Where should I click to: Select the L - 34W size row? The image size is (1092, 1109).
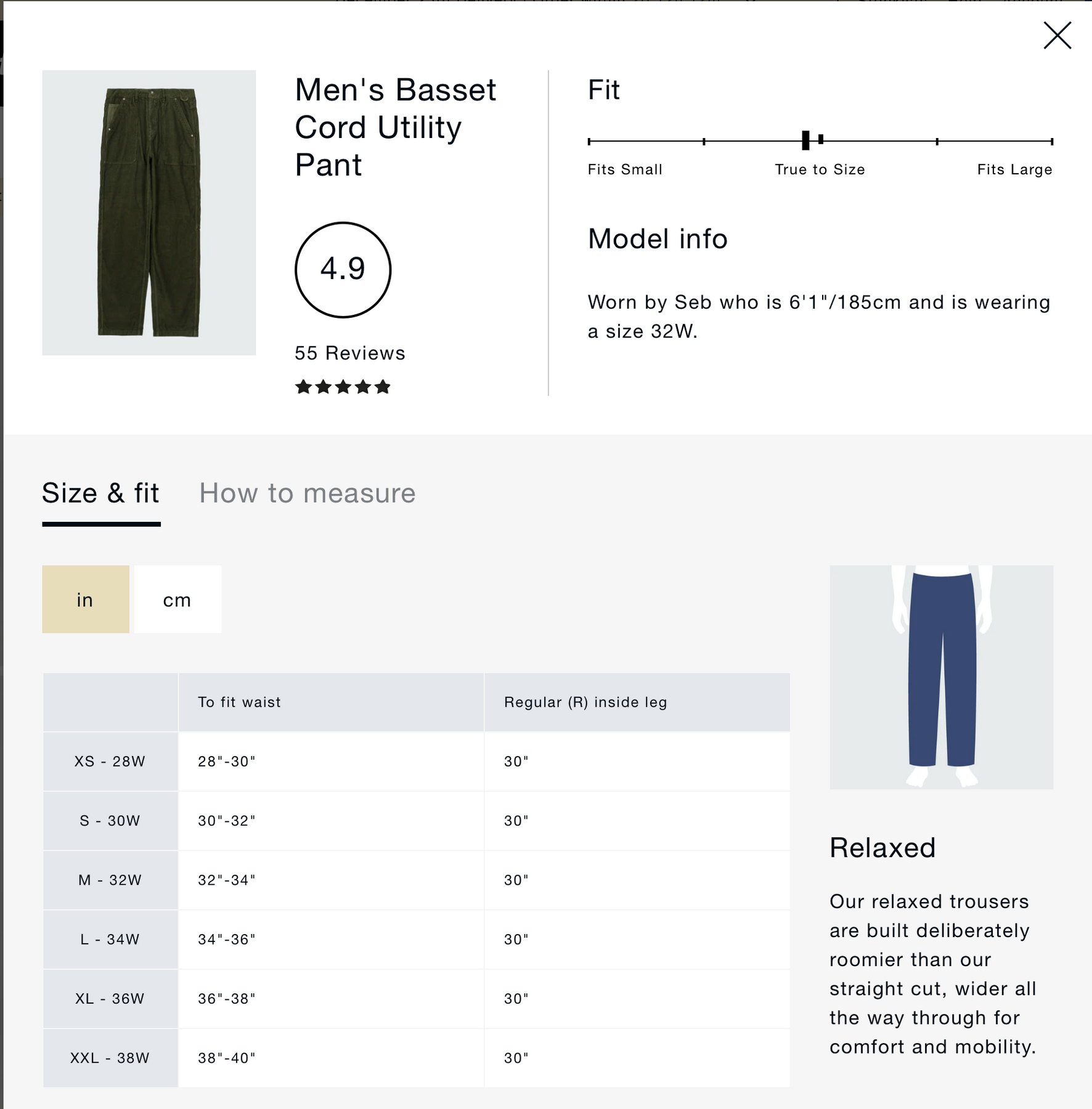[110, 940]
